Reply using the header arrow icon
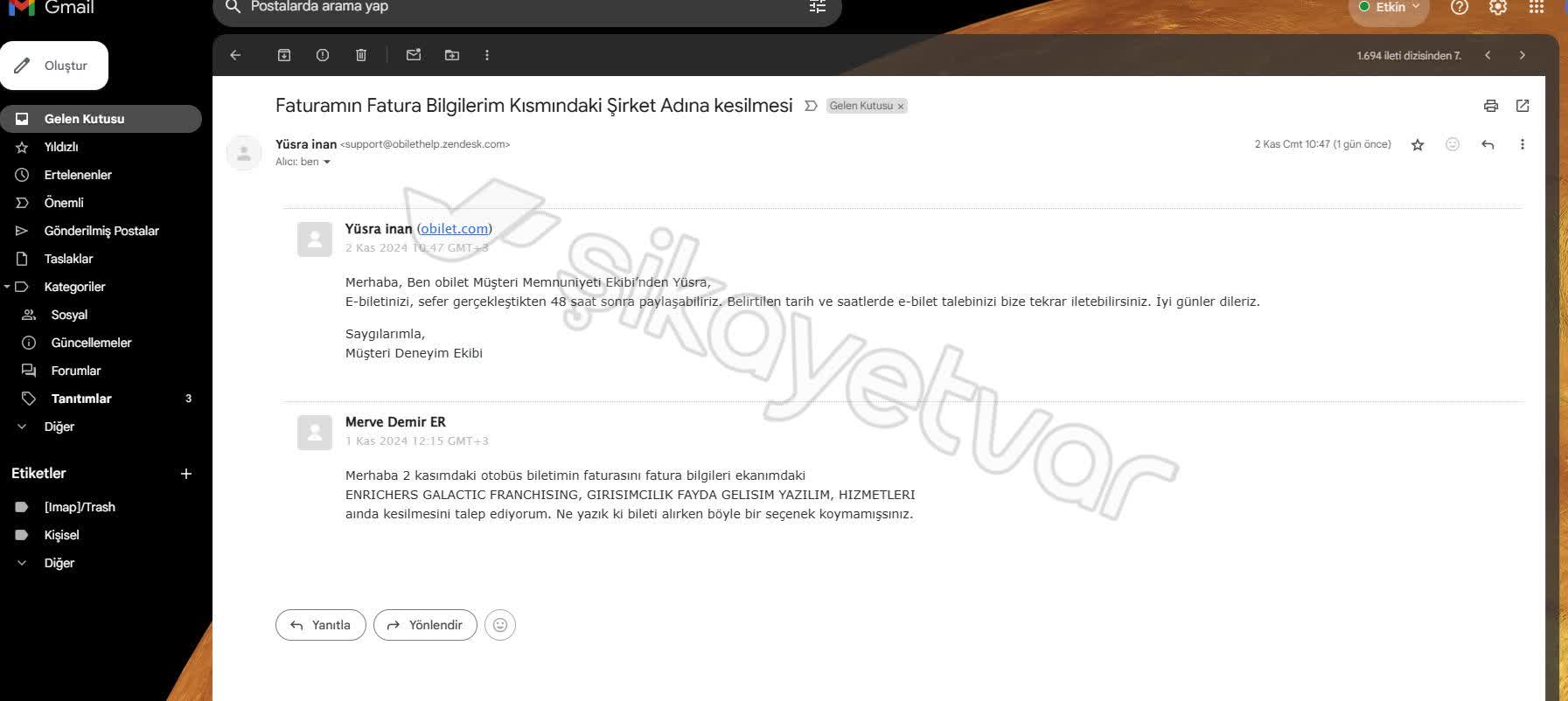This screenshot has width=1568, height=701. (1488, 144)
